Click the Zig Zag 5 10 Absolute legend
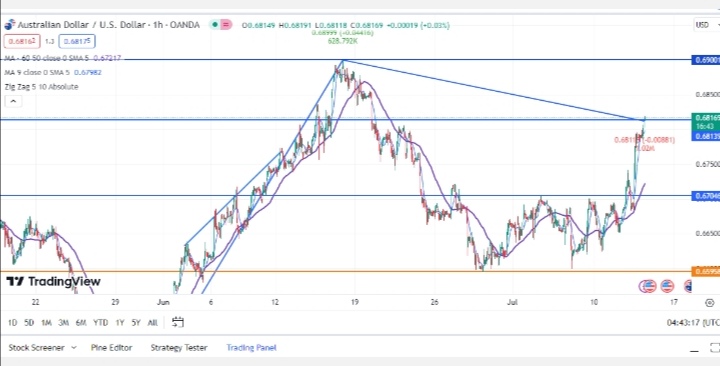Screen dimensions: 720x366 tap(41, 87)
